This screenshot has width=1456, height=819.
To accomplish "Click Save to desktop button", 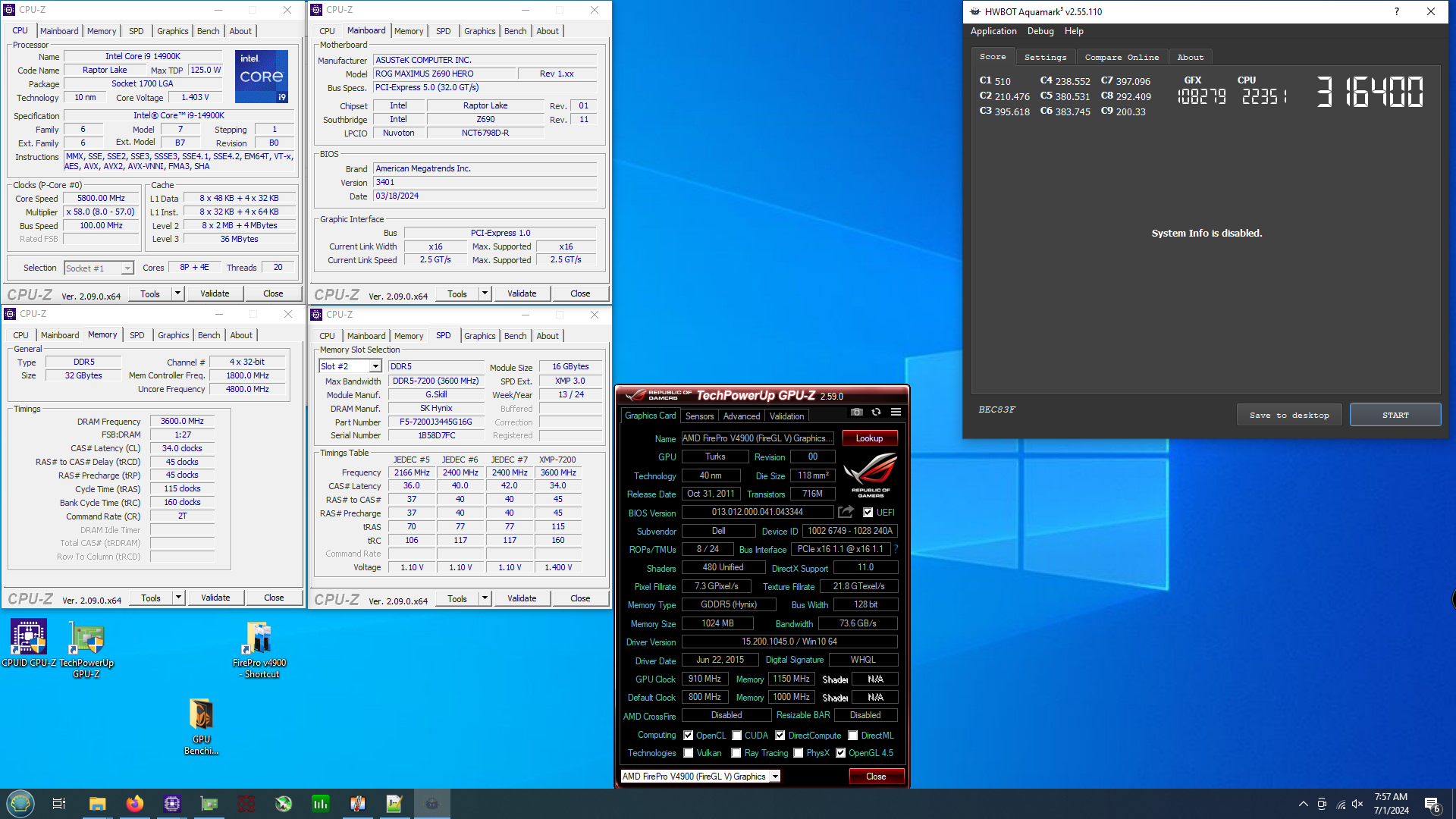I will click(x=1289, y=415).
